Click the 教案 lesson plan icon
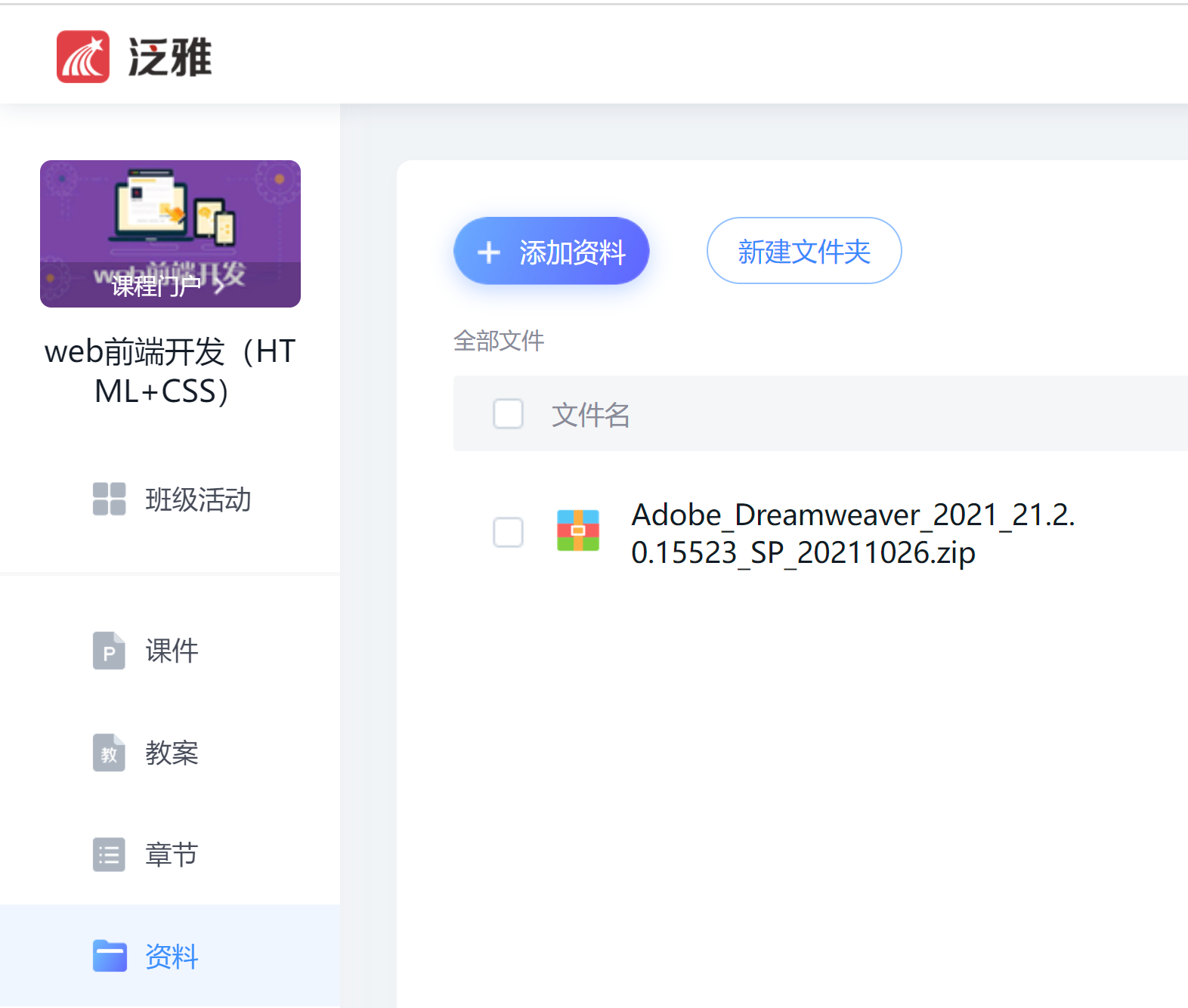Viewport: 1188px width, 1008px height. click(x=109, y=753)
